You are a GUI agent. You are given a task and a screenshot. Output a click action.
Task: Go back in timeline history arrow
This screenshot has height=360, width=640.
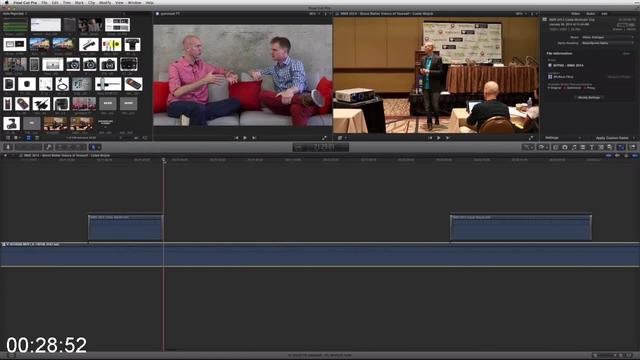[5, 156]
